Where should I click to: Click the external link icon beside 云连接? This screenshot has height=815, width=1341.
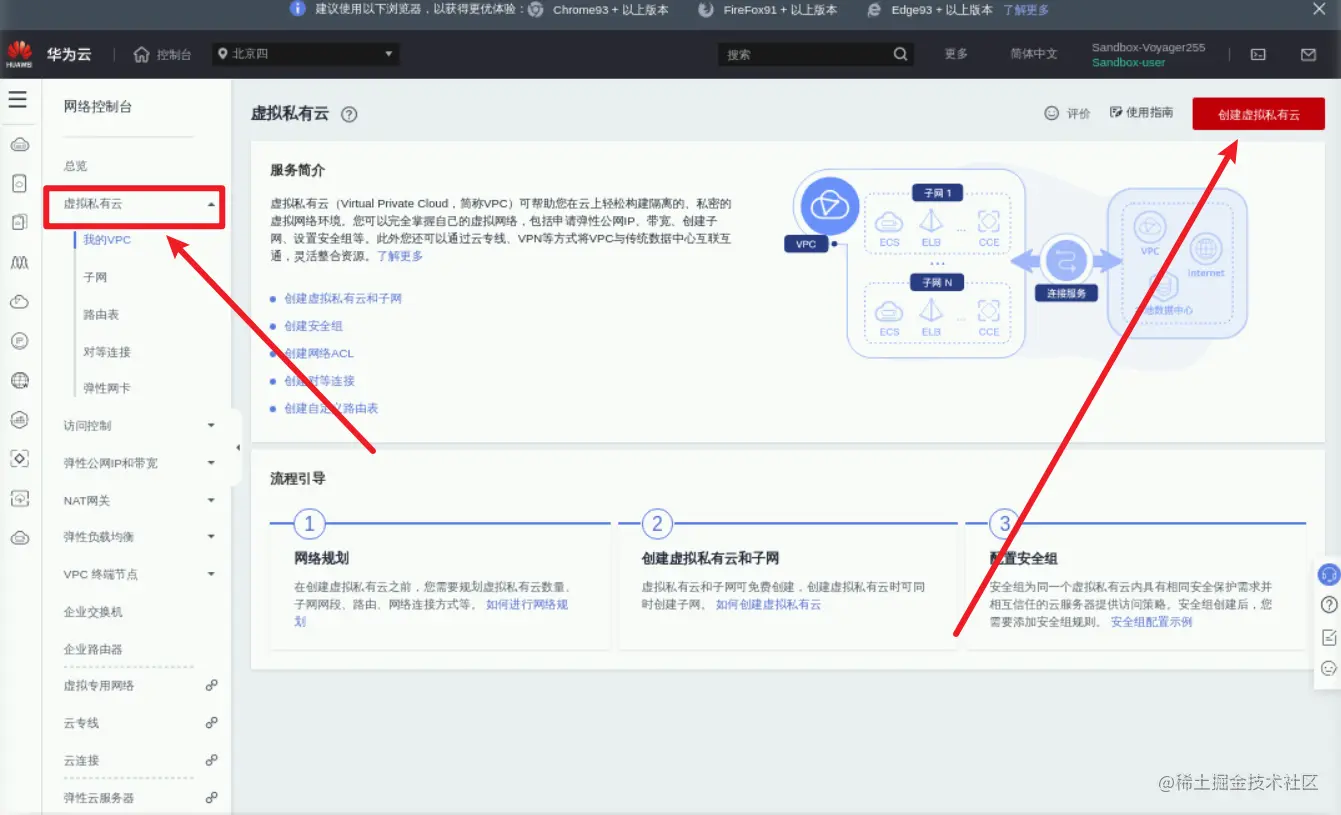coord(211,760)
